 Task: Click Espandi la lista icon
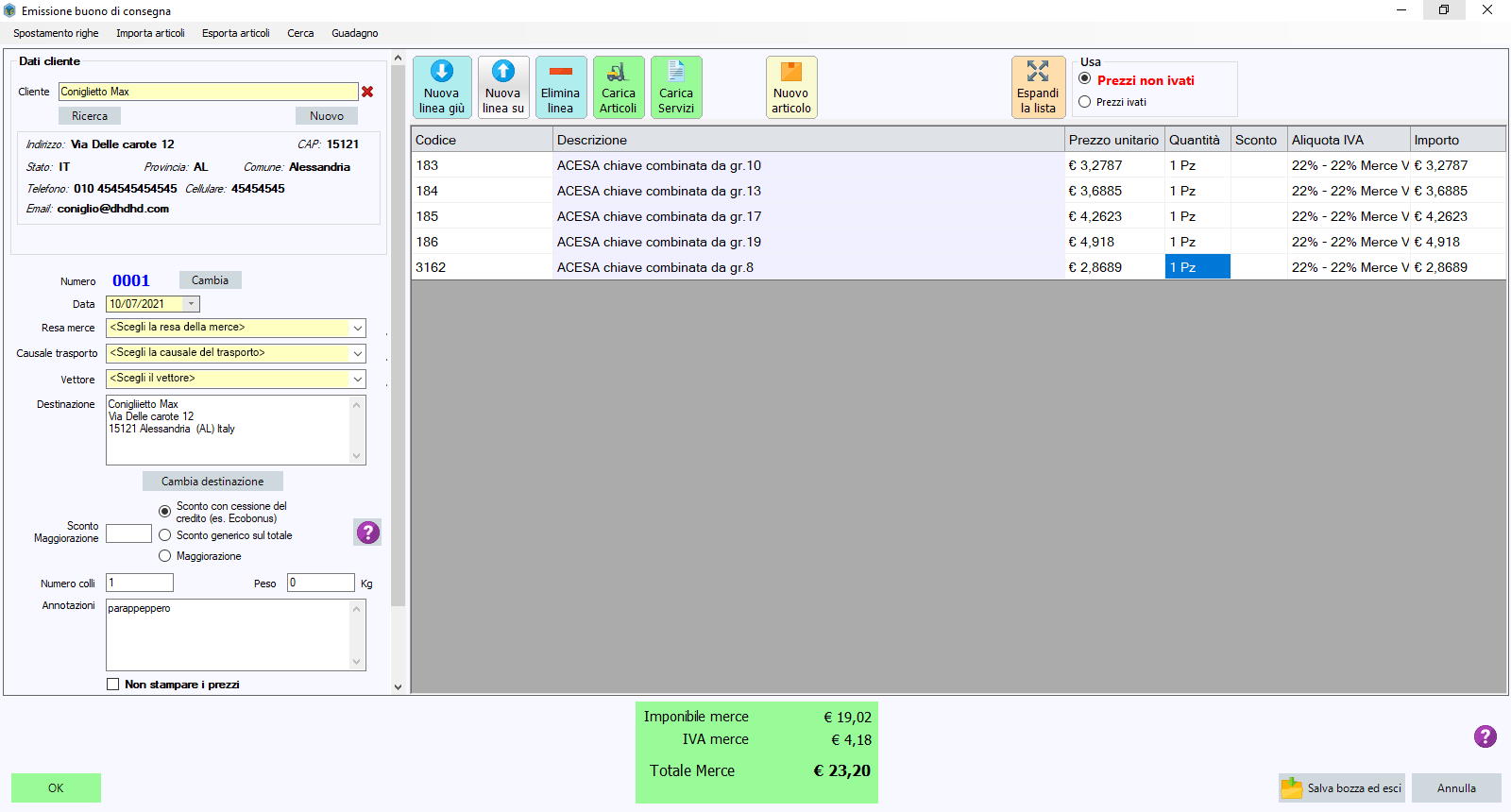click(x=1038, y=87)
